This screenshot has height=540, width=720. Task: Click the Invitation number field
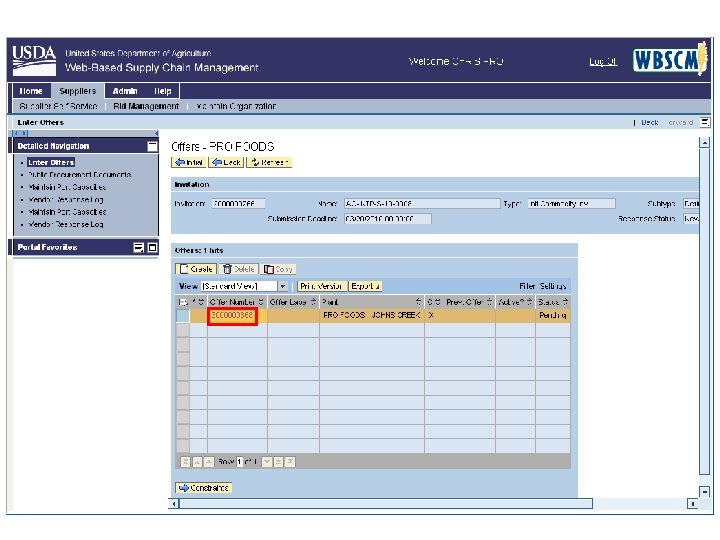pos(238,203)
